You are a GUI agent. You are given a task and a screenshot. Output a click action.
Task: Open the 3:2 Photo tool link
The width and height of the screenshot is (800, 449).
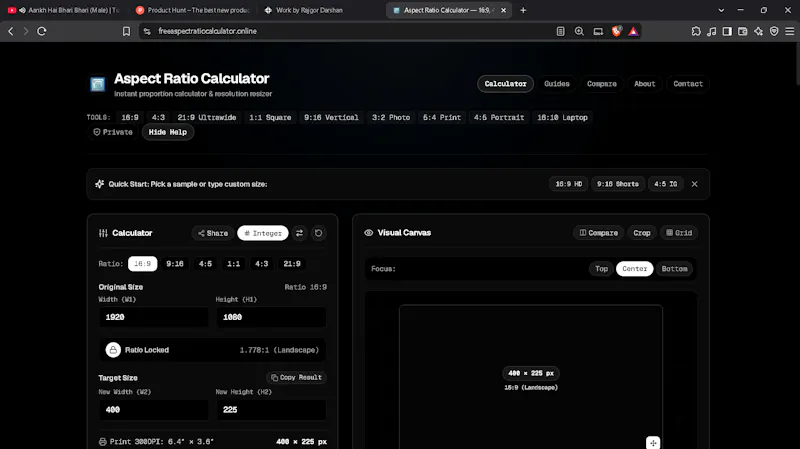(x=391, y=117)
